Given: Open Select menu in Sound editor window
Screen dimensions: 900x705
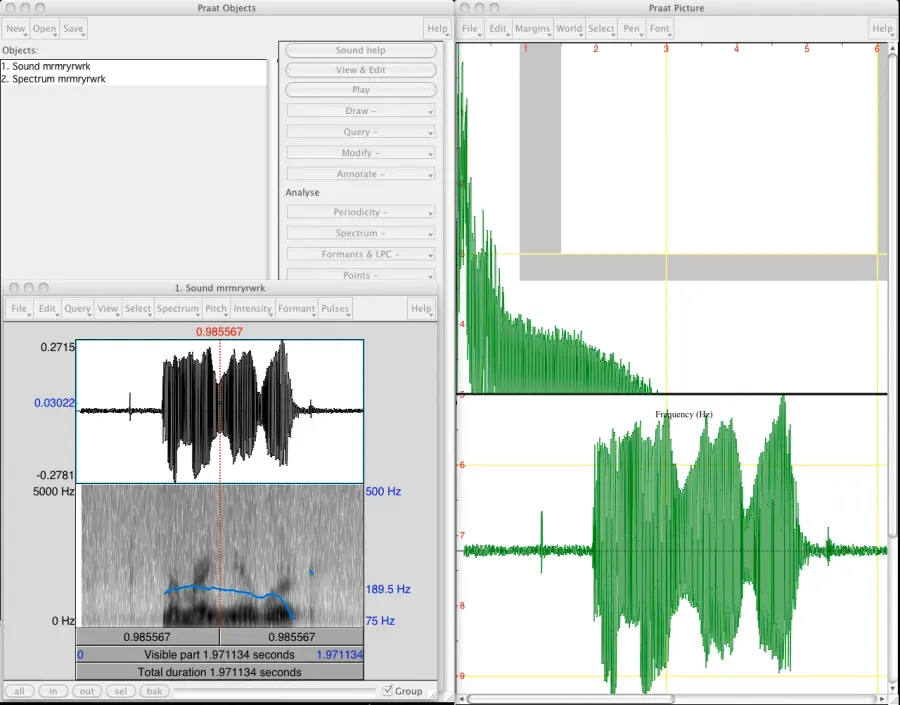Looking at the screenshot, I should (138, 309).
